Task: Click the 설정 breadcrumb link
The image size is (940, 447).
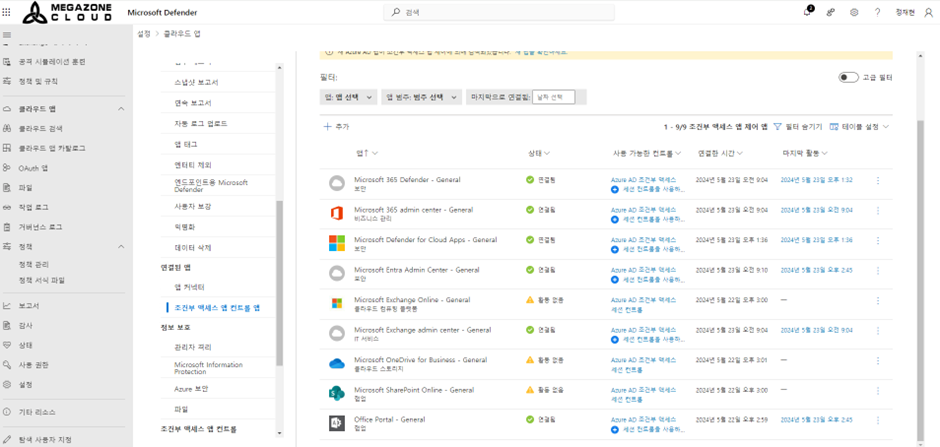Action: [144, 34]
